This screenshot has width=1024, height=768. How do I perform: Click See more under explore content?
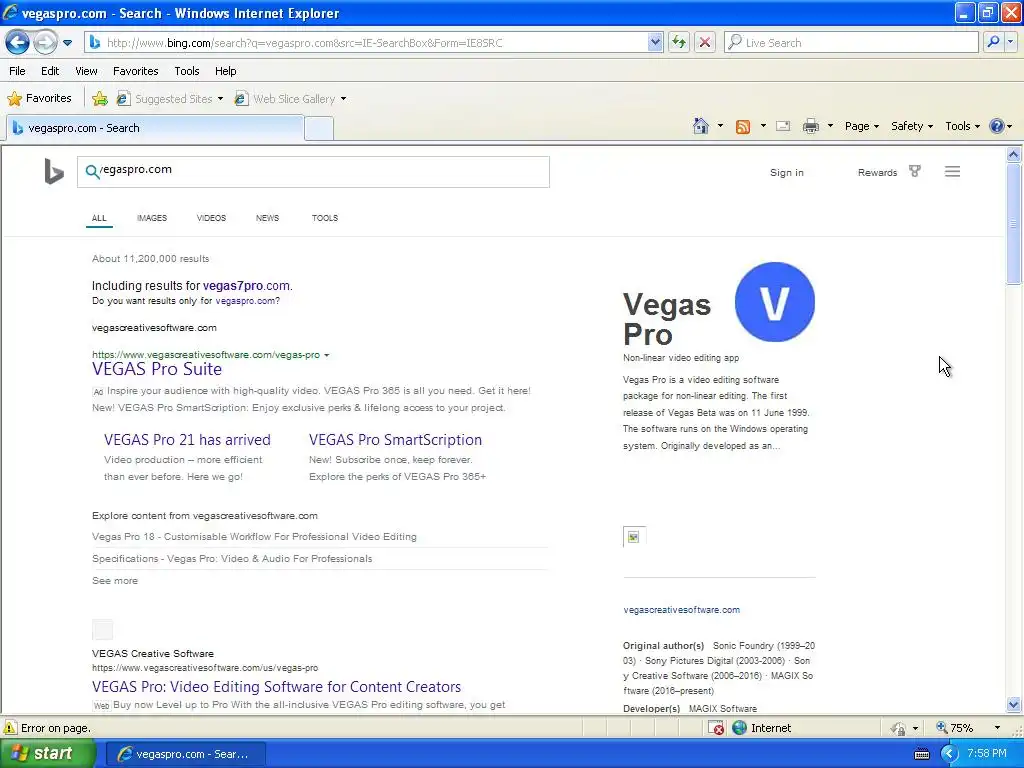(x=115, y=581)
